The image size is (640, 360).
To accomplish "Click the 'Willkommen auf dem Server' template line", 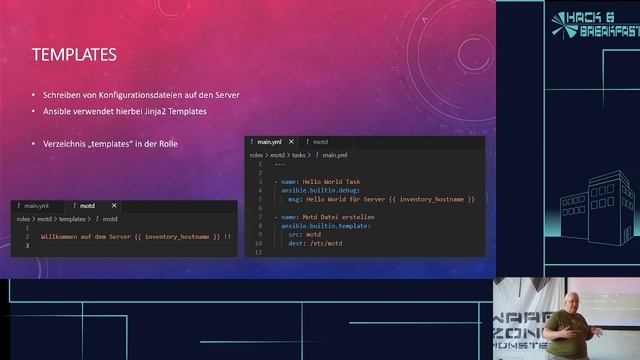I will 136,237.
